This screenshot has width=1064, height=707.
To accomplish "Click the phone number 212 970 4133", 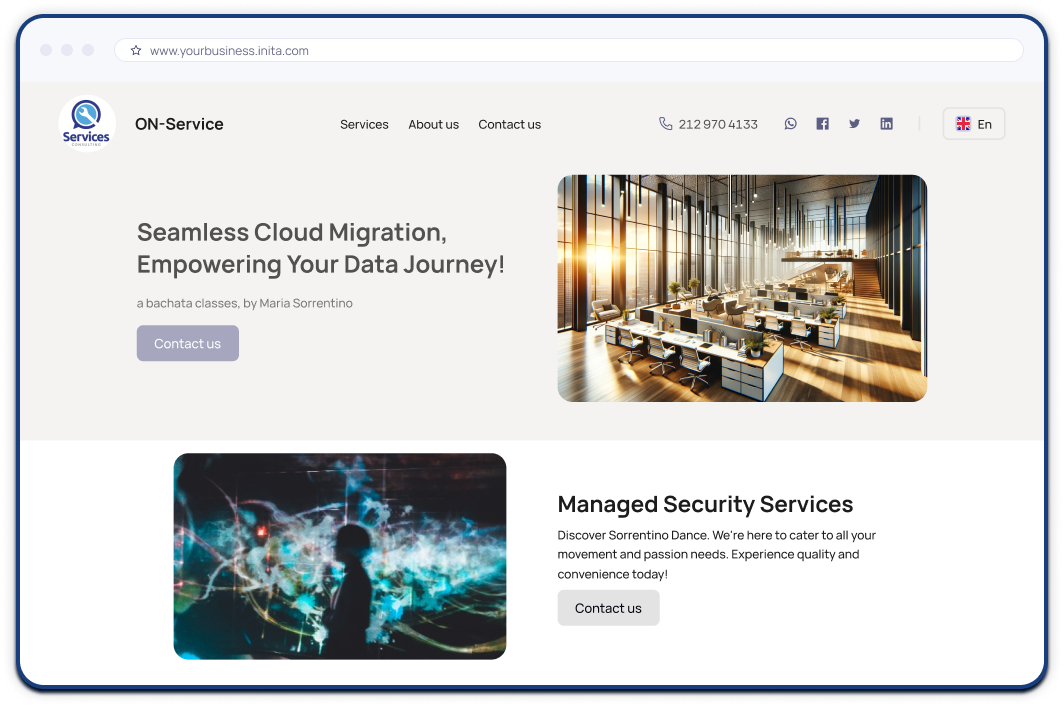I will [717, 125].
